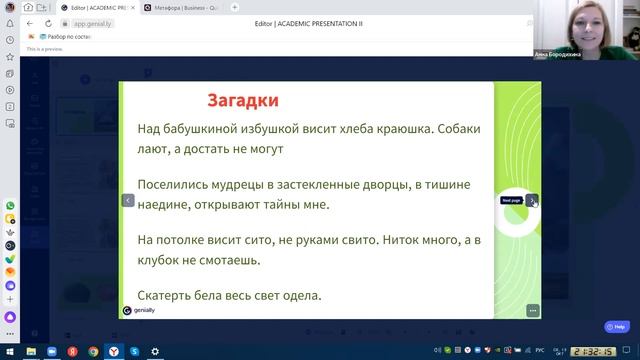Click the Загадки slide title

coord(243,100)
